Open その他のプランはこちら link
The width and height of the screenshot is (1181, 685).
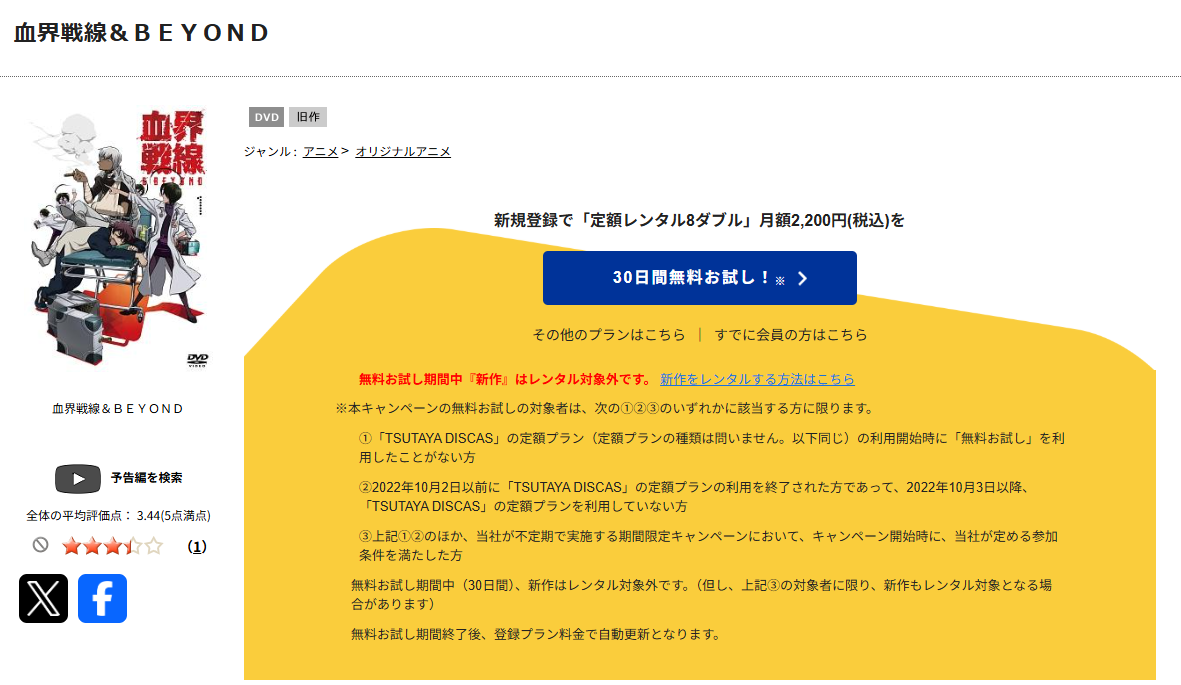[x=609, y=335]
